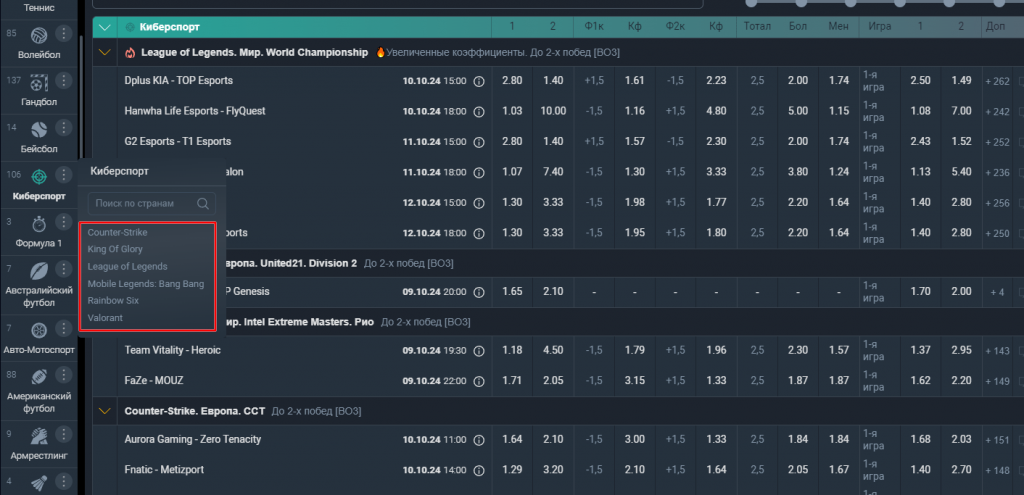The width and height of the screenshot is (1024, 495).
Task: Show info for FaZe - MOUZ match
Action: tap(479, 381)
